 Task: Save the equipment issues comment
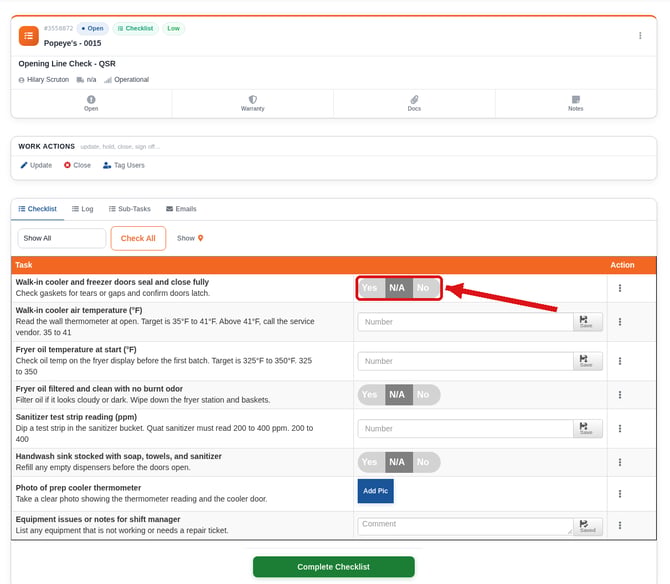[588, 526]
